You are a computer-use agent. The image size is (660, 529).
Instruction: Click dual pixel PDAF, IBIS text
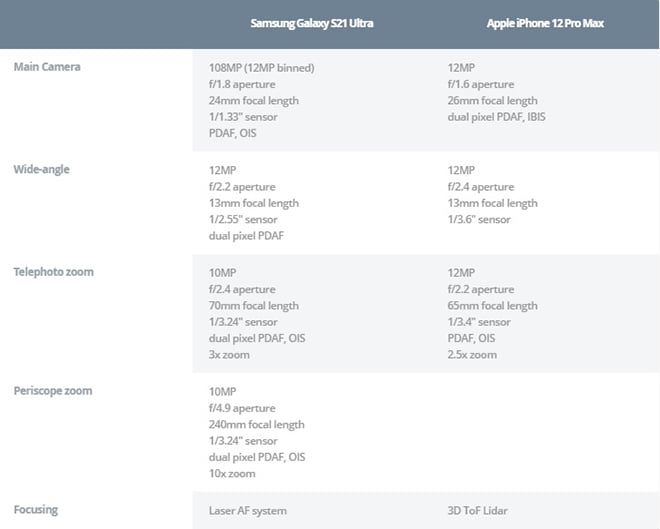[496, 117]
